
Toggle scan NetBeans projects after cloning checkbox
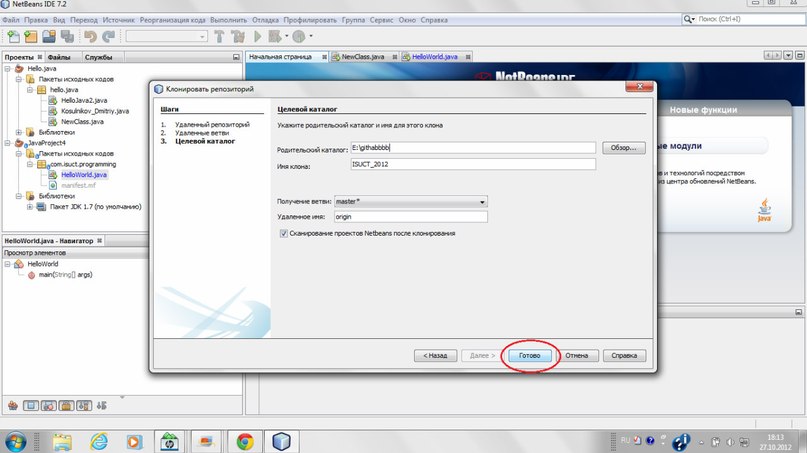pos(284,233)
